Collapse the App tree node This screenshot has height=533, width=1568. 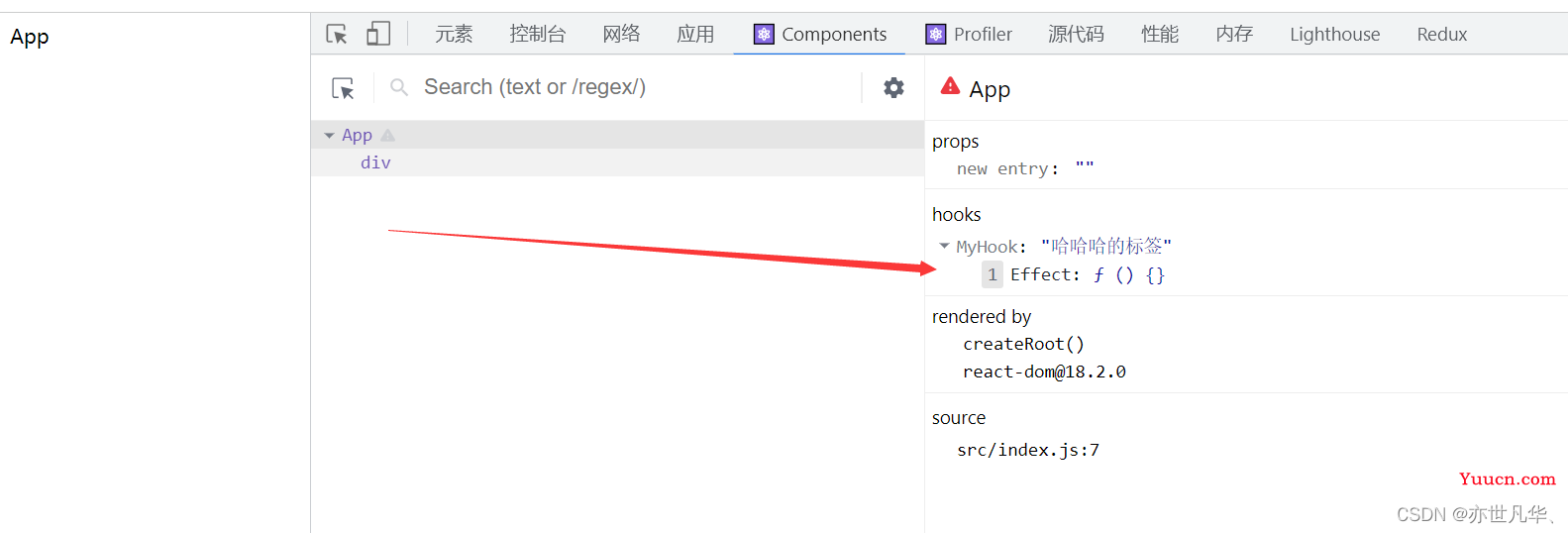coord(329,136)
